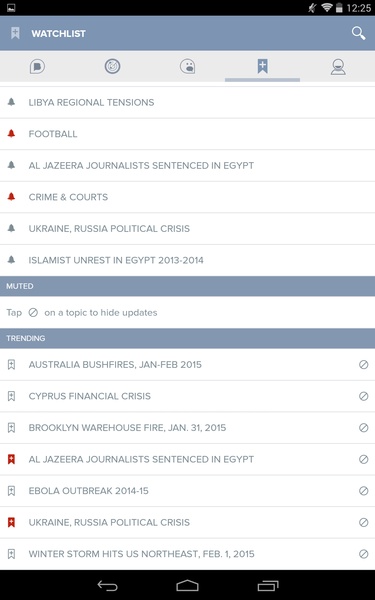
Task: Bookmark Ebola Outbreak 2014-15 topic
Action: coord(11,491)
